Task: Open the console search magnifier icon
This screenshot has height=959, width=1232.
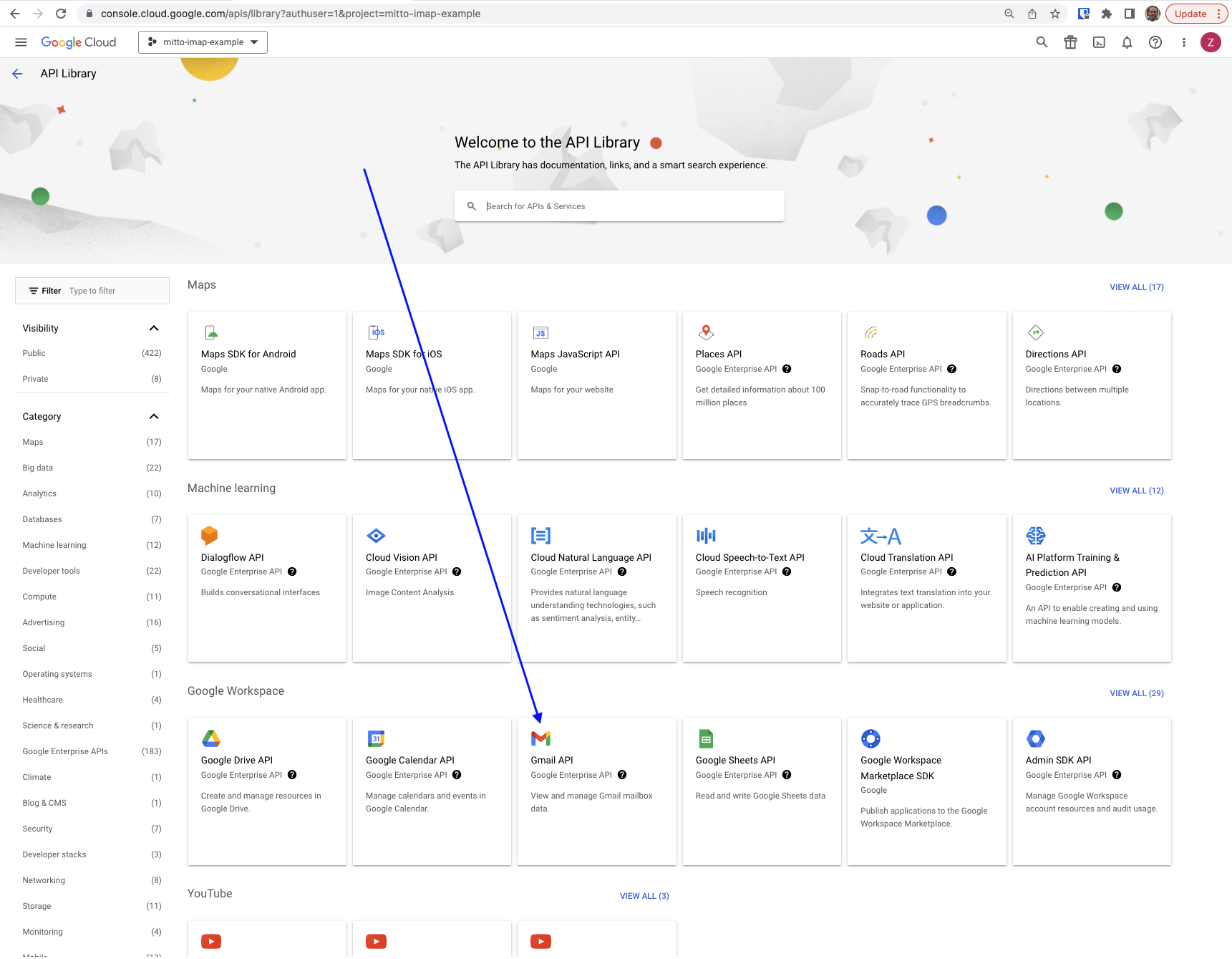Action: (1042, 42)
